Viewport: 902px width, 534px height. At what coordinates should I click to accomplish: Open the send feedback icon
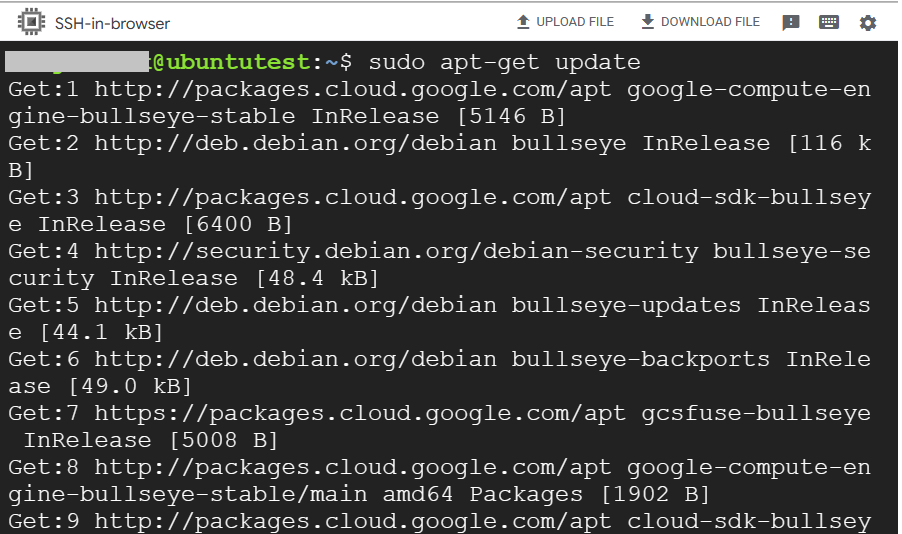pos(791,23)
